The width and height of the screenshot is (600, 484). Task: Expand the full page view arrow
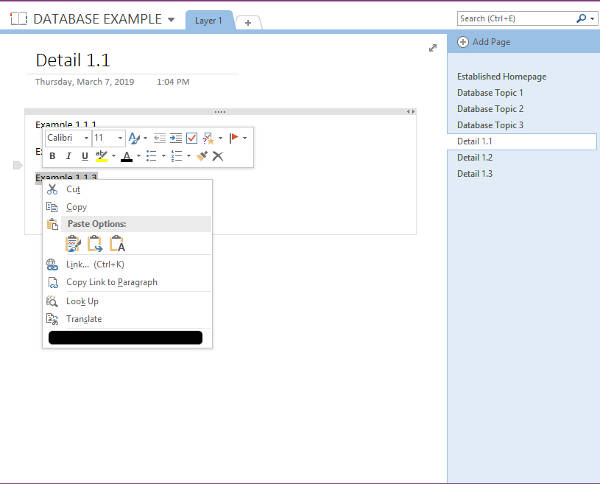[x=432, y=47]
